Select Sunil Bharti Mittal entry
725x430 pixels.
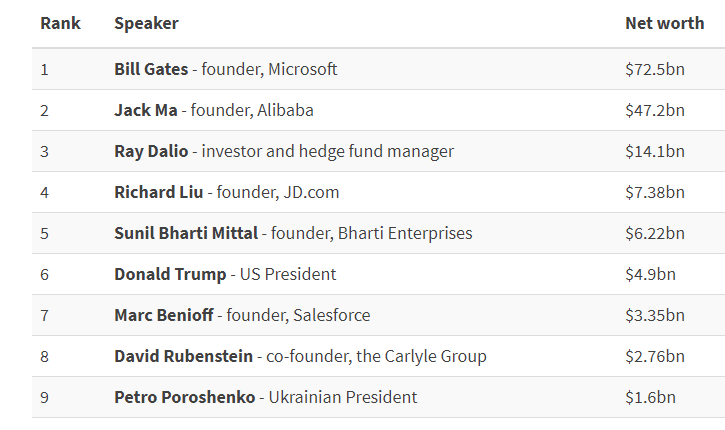(293, 233)
